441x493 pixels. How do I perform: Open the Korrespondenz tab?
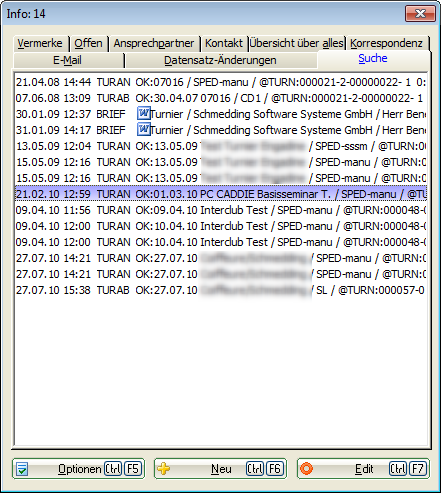coord(386,43)
